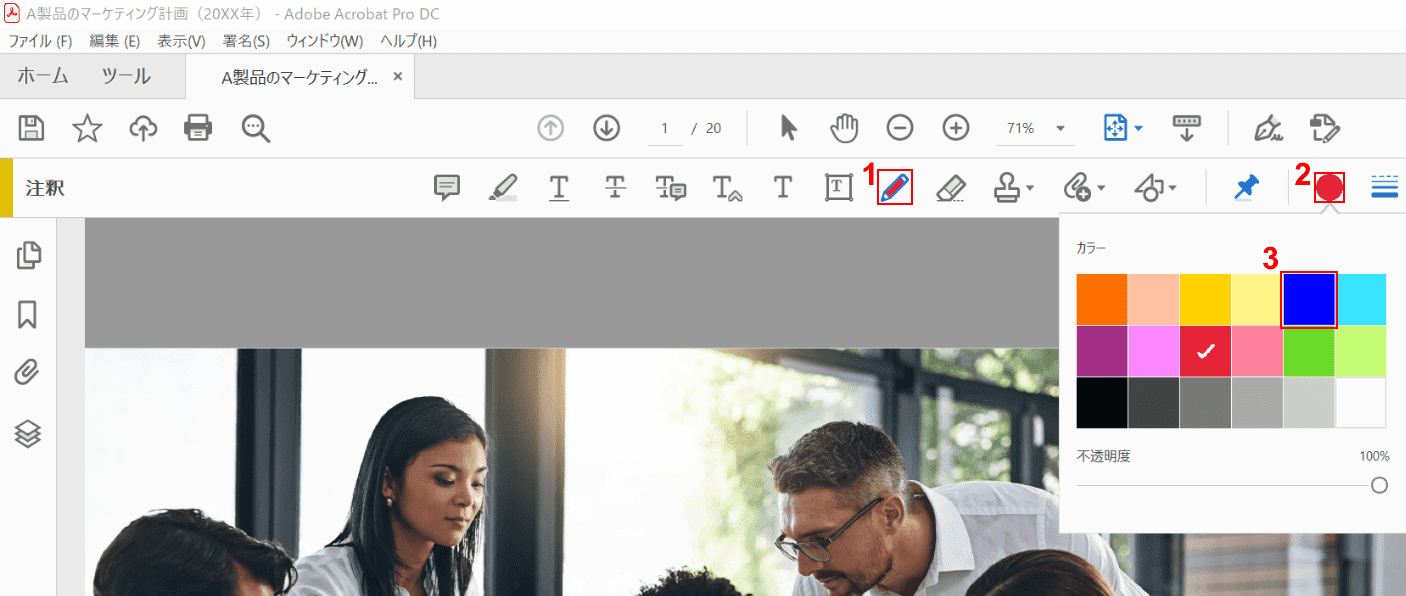Pick the blue color swatch
Viewport: 1406px width, 596px height.
click(1309, 299)
